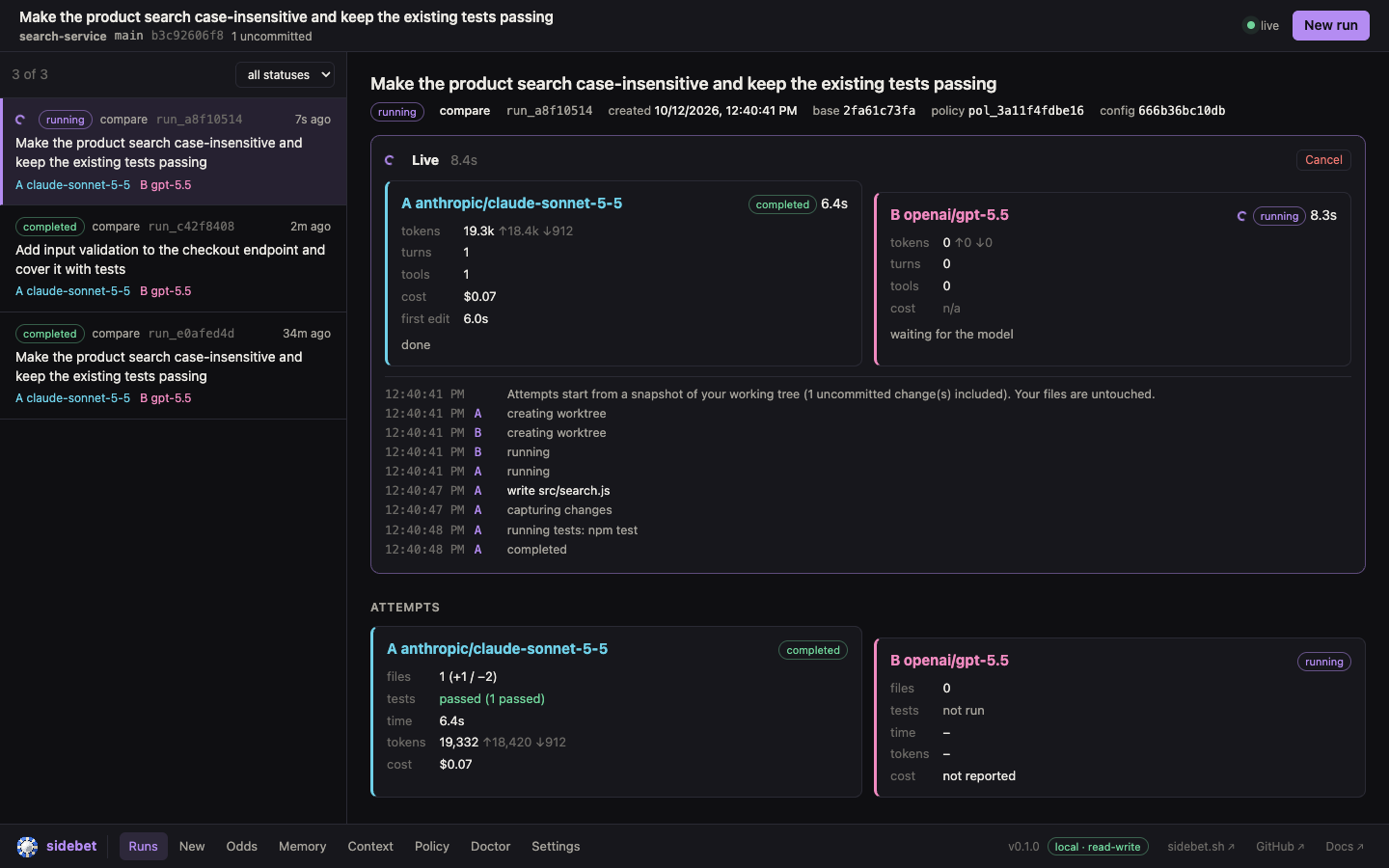1389x868 pixels.
Task: Open the all statuses filter dropdown
Action: click(286, 74)
